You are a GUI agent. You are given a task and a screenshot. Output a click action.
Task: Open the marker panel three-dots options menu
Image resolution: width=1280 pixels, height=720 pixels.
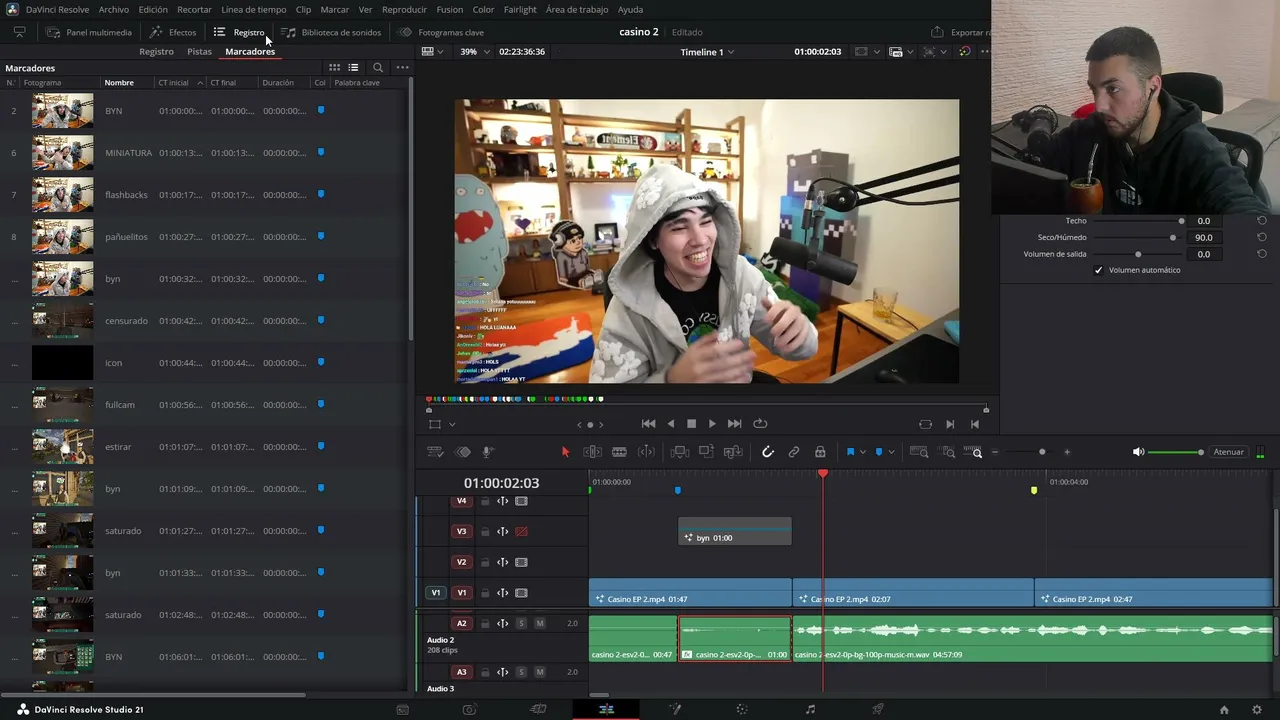tap(402, 68)
